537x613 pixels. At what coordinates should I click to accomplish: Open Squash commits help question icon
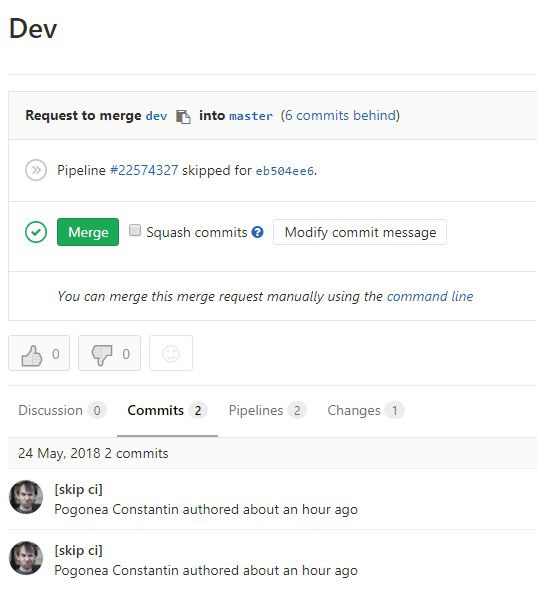[258, 232]
